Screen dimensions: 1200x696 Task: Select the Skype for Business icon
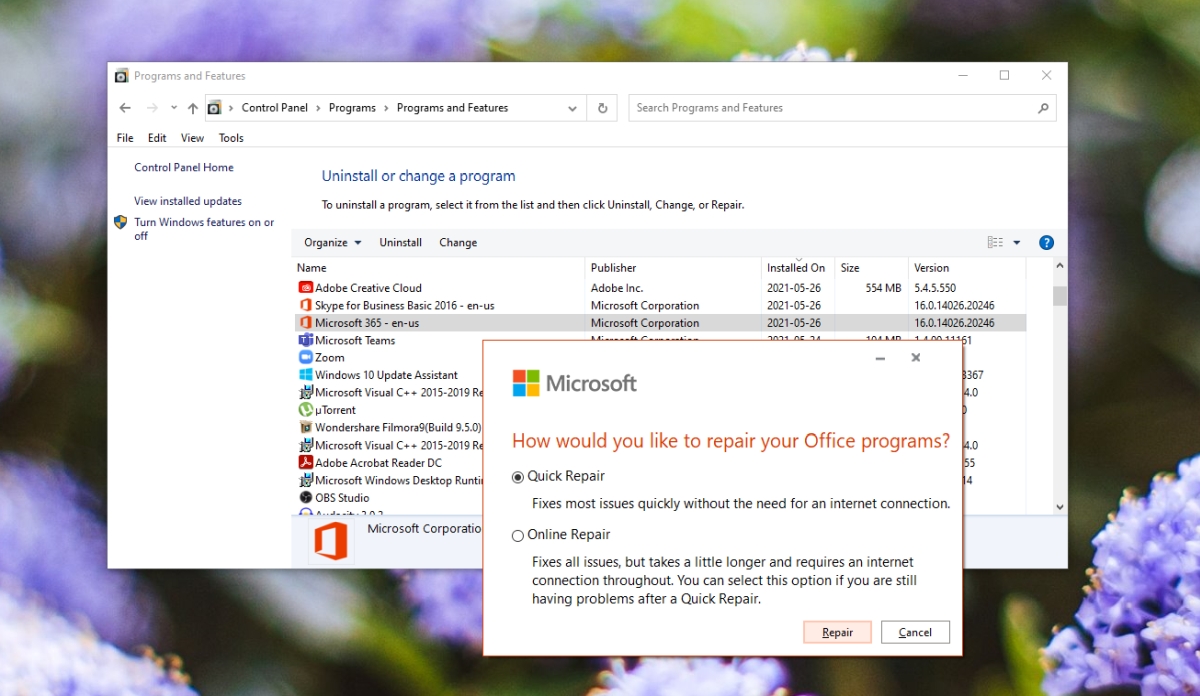point(306,305)
